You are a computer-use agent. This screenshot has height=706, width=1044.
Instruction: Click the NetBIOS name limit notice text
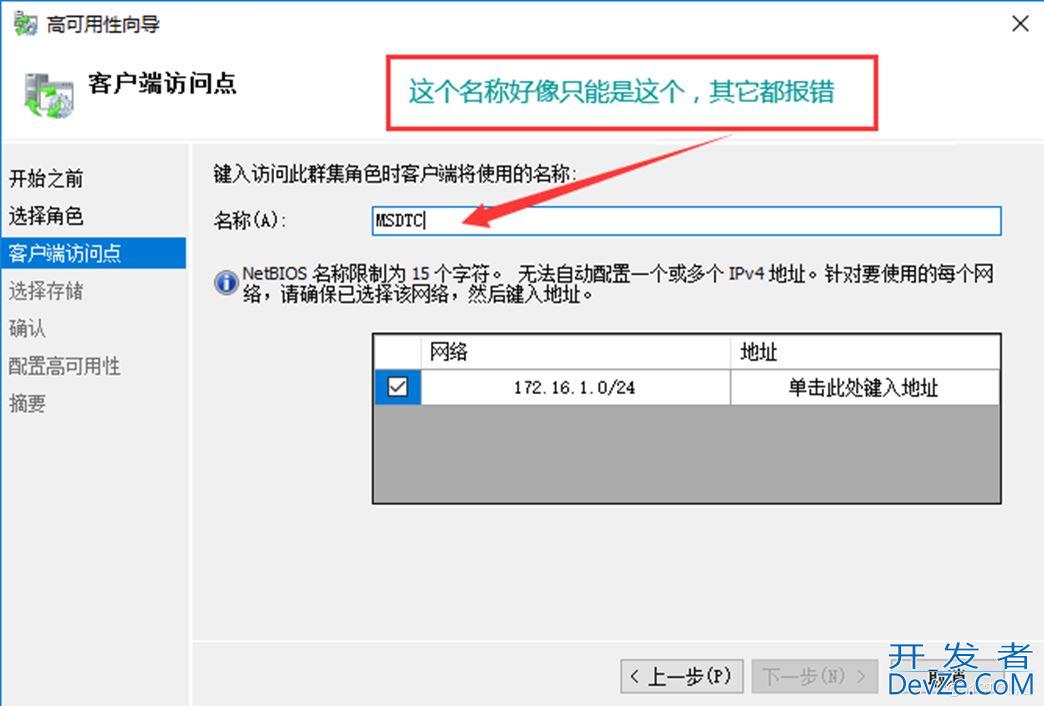point(618,284)
